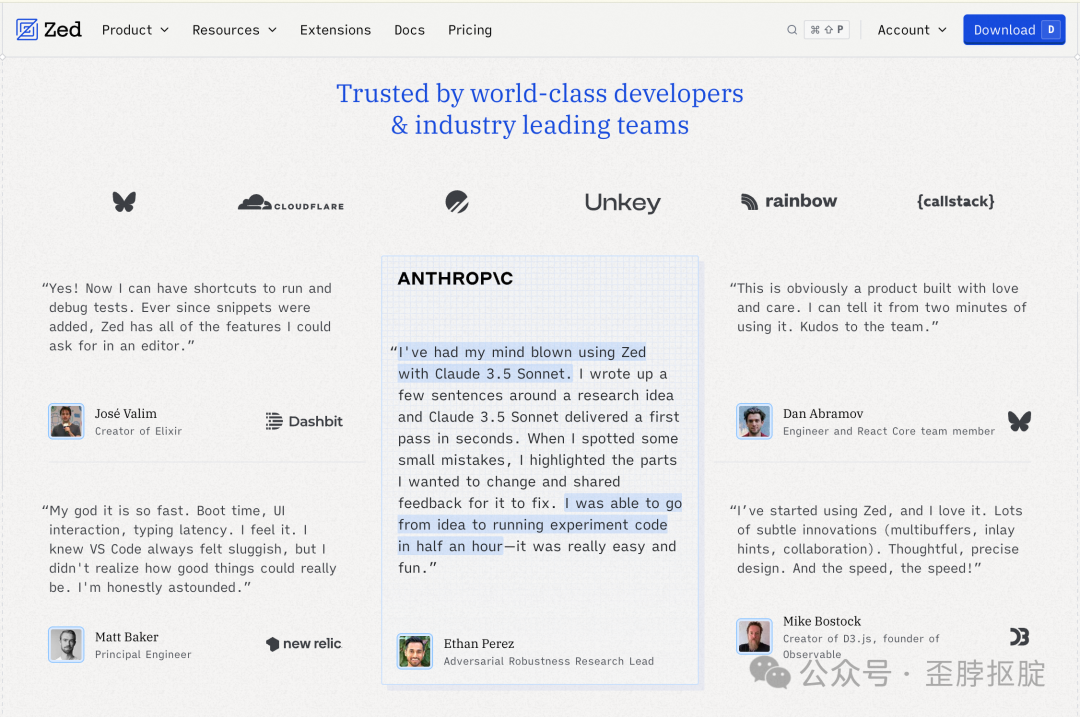Click the 'Trusted by world-class developers' heading

tap(540, 93)
